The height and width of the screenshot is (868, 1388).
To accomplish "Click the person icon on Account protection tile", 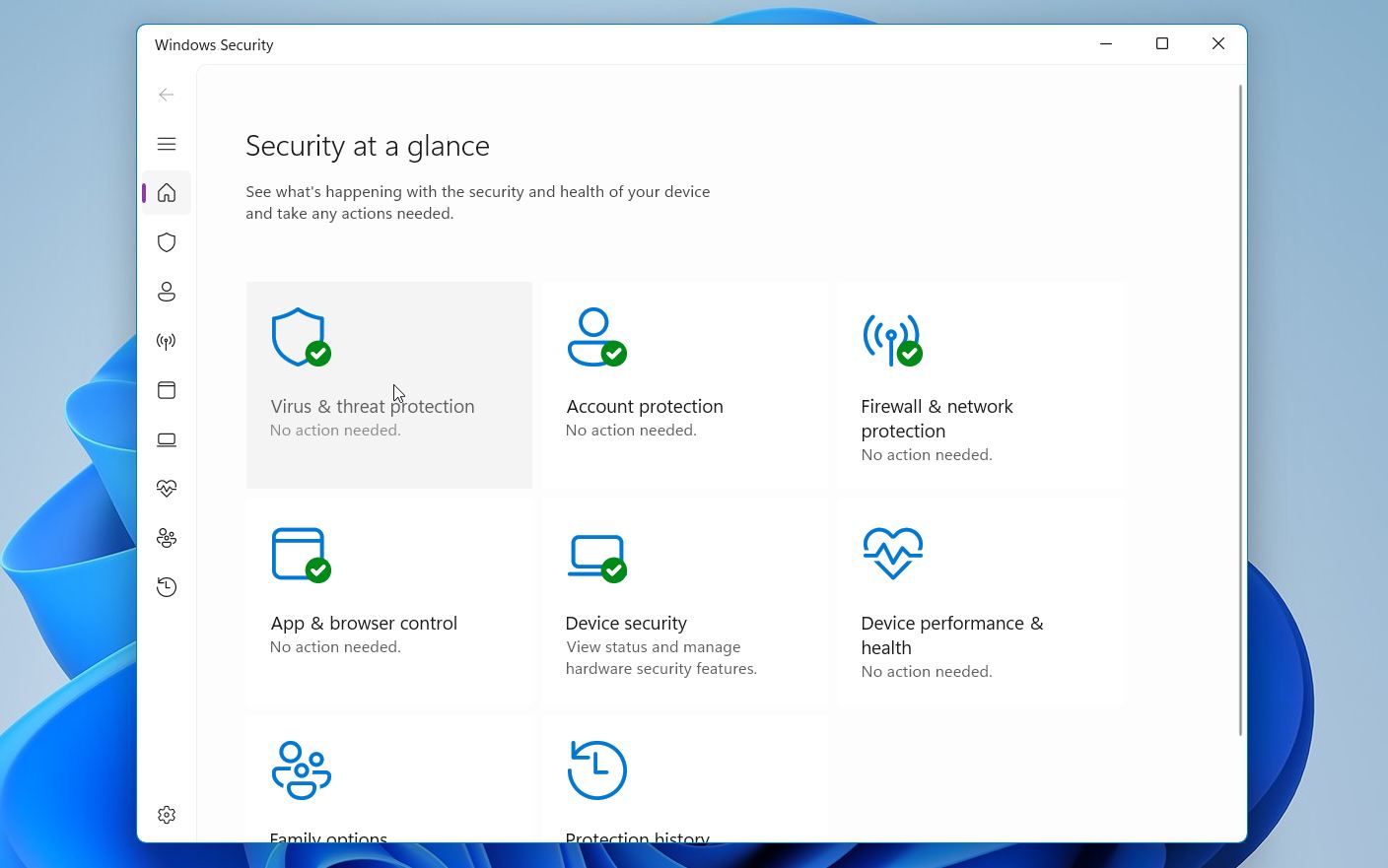I will (596, 337).
